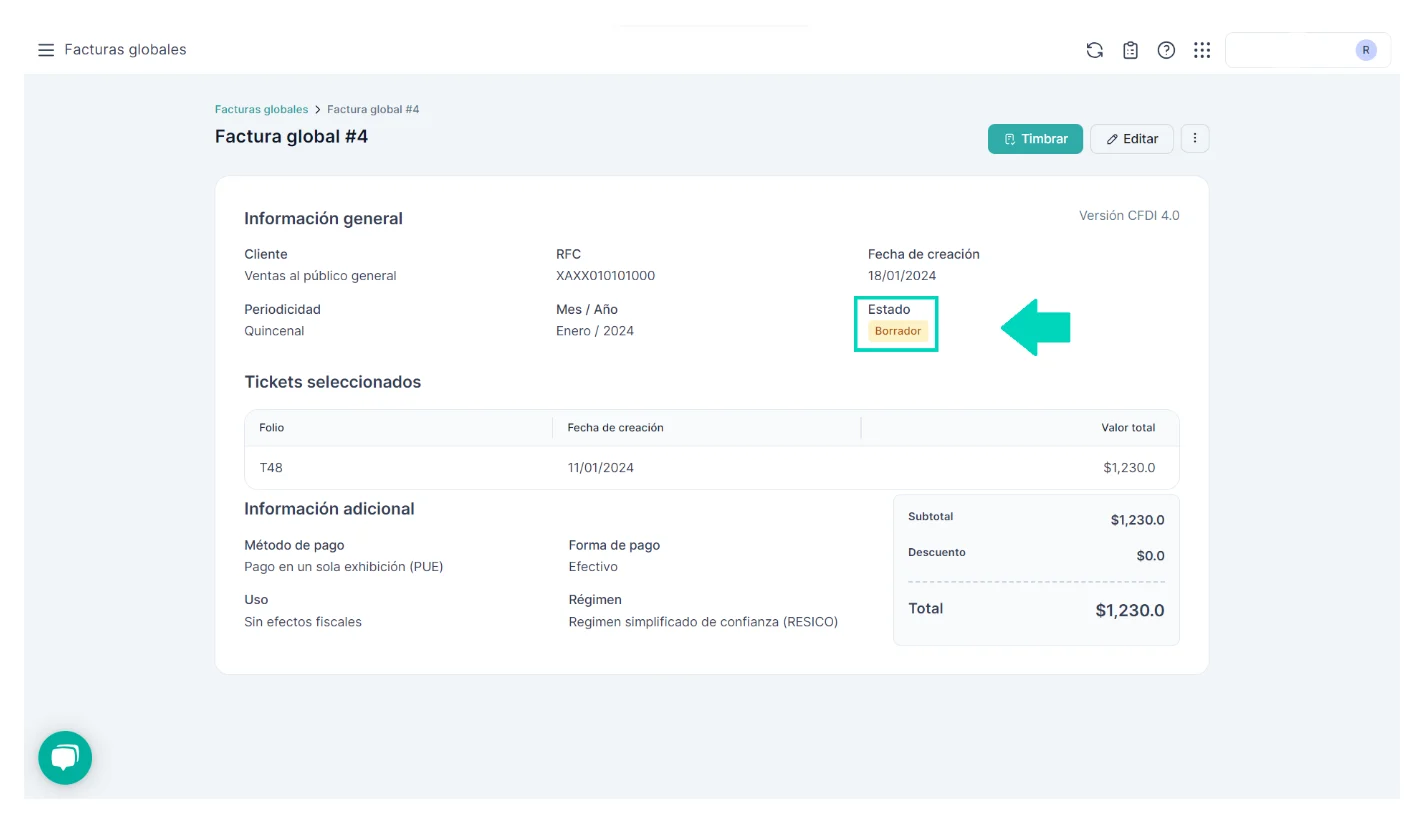Click the Borrador status badge

pyautogui.click(x=898, y=331)
